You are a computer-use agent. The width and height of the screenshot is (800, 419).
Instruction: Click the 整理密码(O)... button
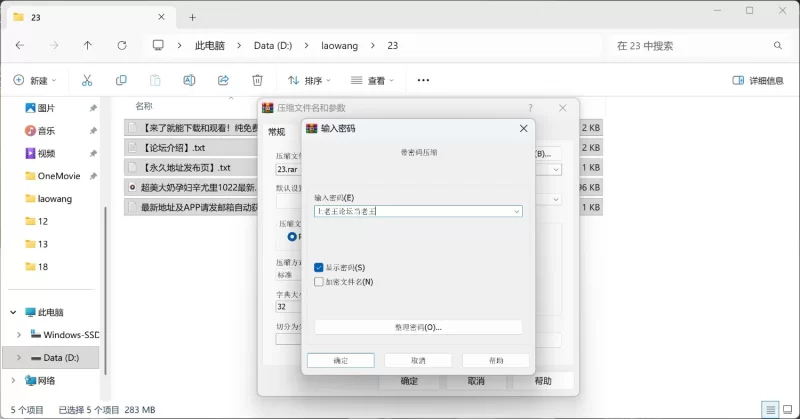pos(418,327)
